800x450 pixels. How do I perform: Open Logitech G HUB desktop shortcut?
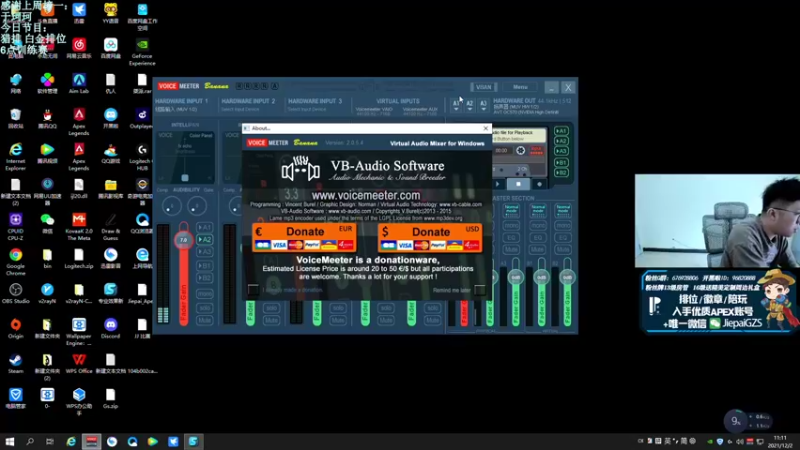tap(142, 157)
